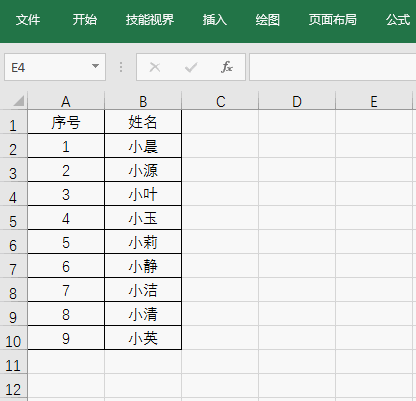Viewport: 416px width, 401px height.
Task: Open the 绘图 ribbon tab
Action: [x=268, y=20]
